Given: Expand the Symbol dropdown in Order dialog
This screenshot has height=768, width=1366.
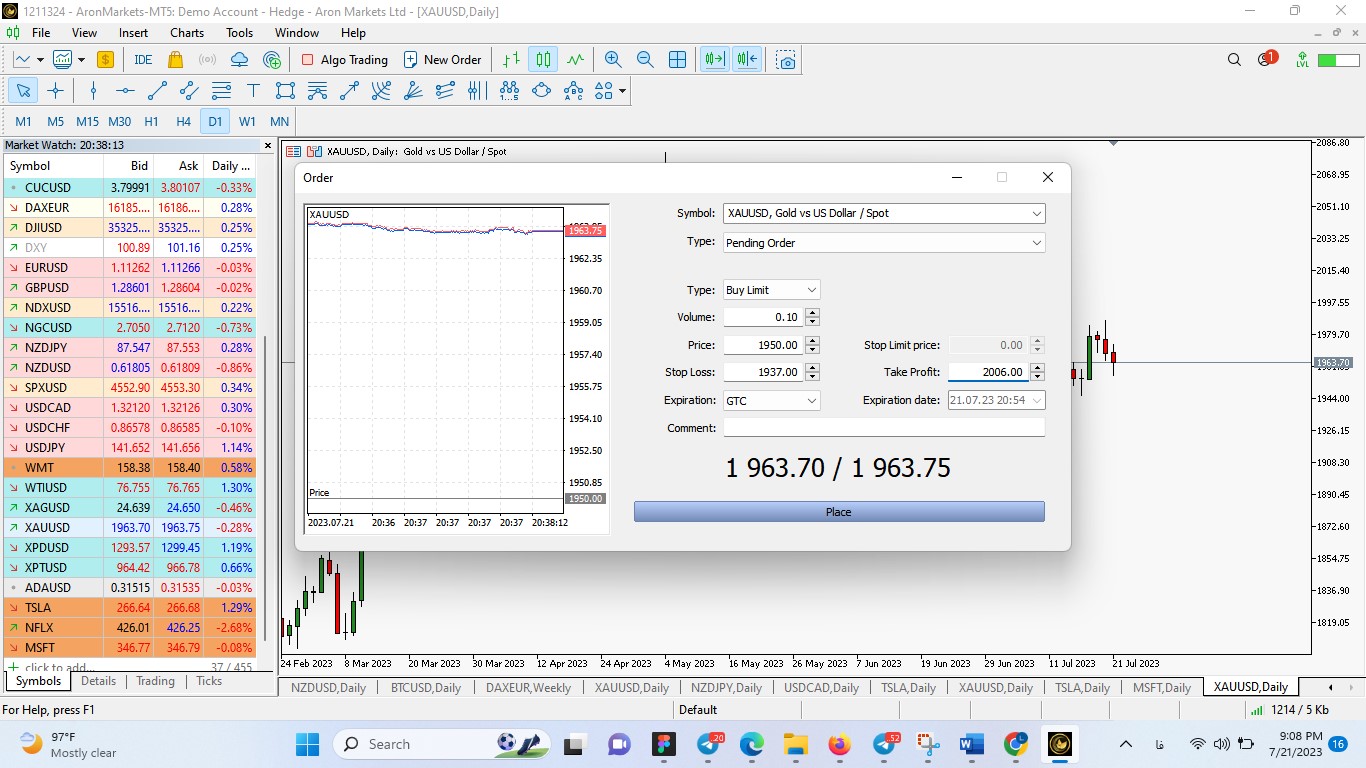Looking at the screenshot, I should point(1036,213).
